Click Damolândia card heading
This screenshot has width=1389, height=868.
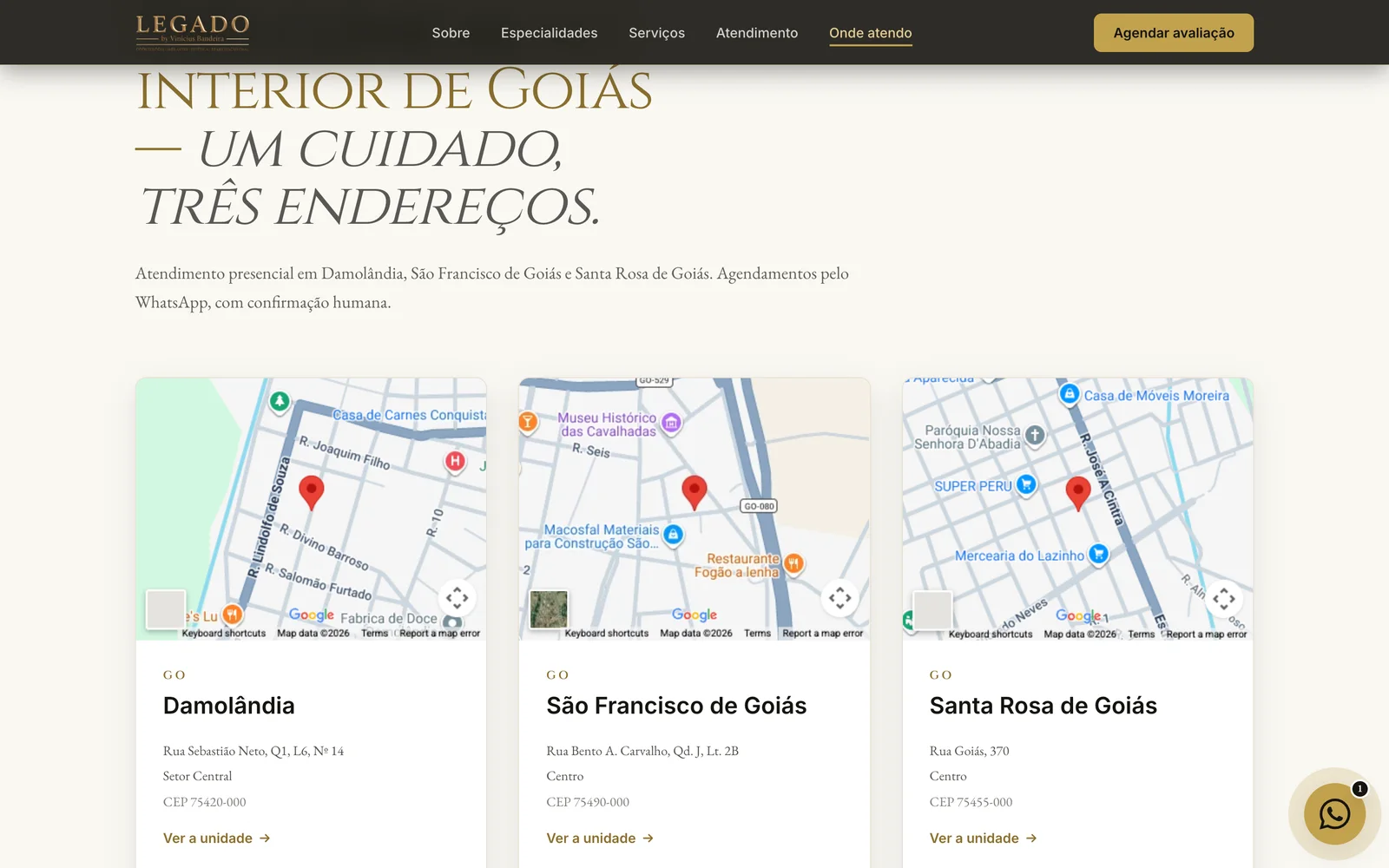coord(229,706)
